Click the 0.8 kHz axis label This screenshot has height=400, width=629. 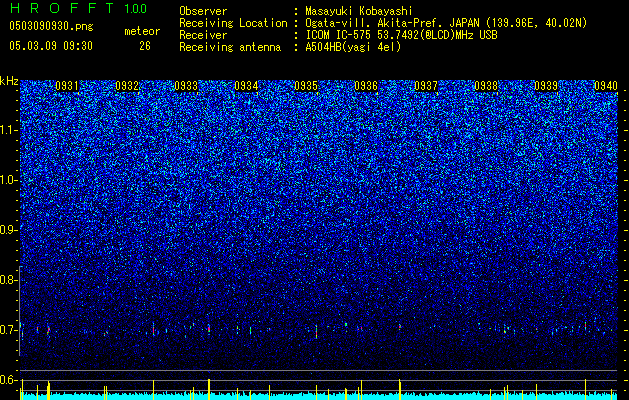tap(8, 280)
